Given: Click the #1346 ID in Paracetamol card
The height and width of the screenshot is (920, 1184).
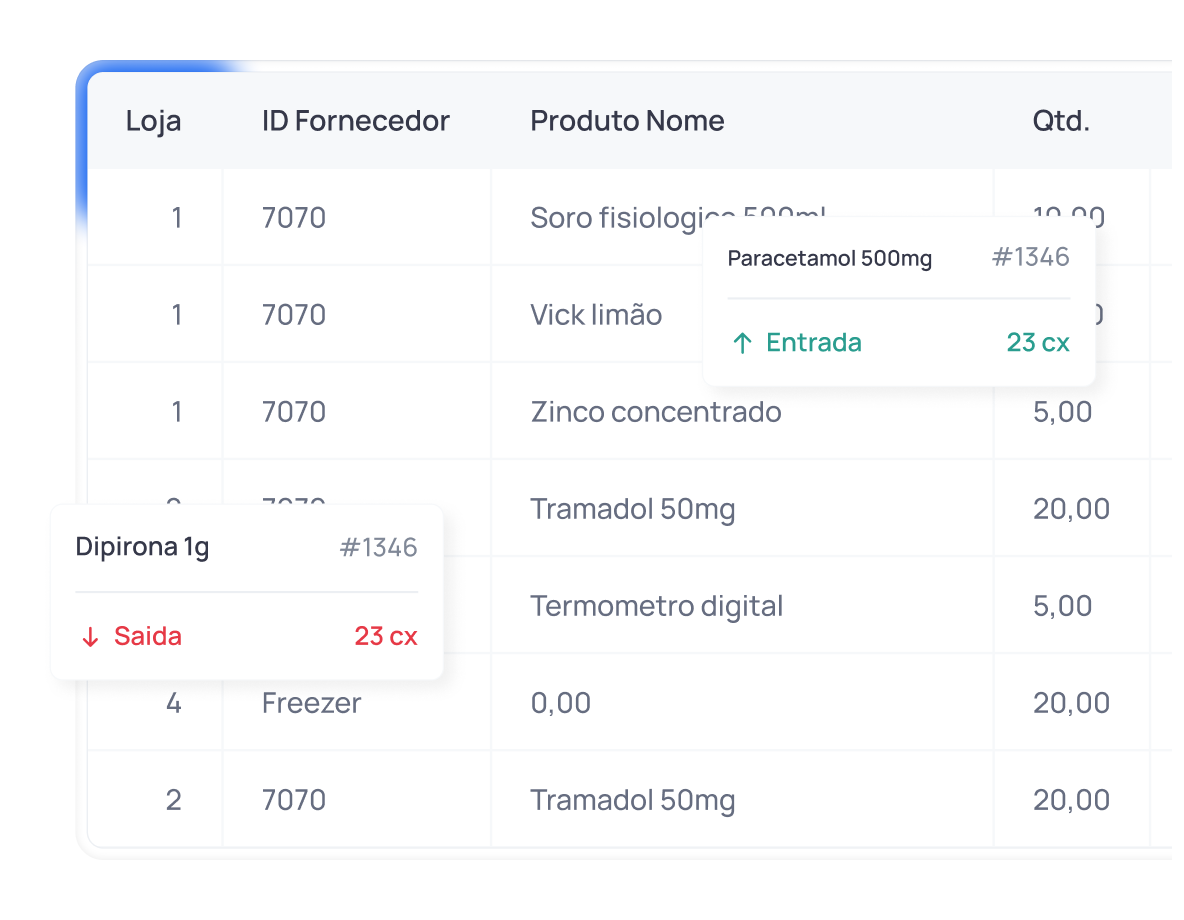Looking at the screenshot, I should [1030, 258].
